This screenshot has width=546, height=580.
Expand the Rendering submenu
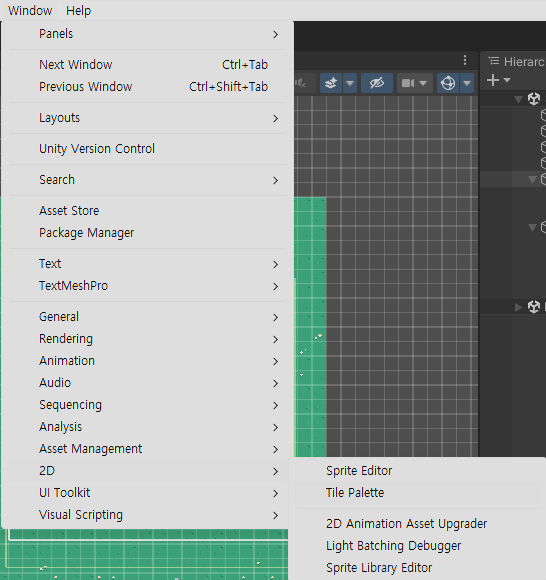tap(147, 339)
